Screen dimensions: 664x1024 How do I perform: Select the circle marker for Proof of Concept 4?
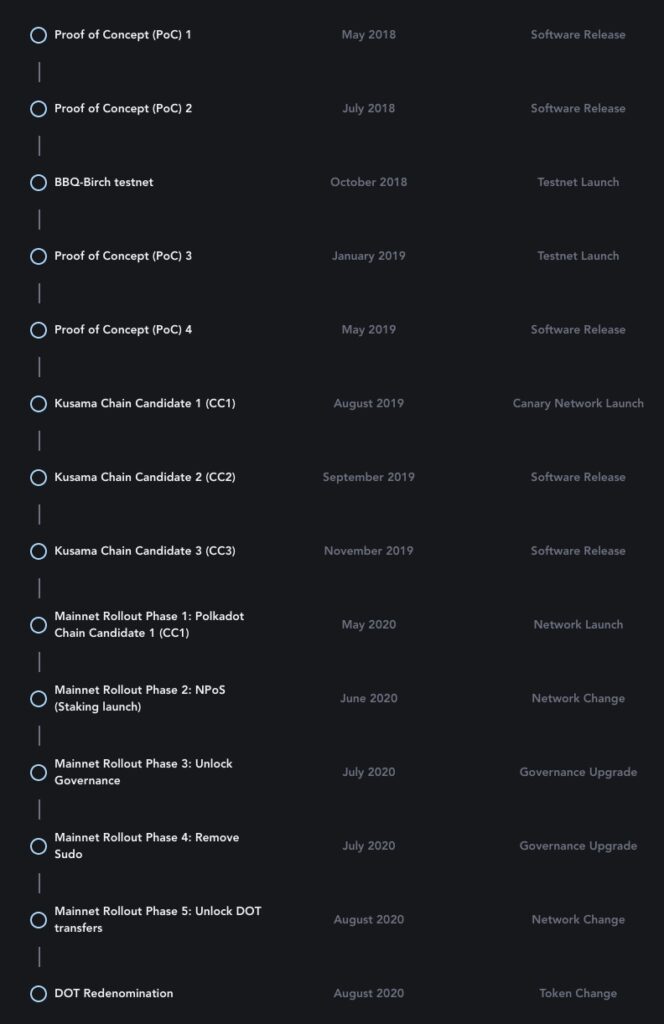(38, 330)
